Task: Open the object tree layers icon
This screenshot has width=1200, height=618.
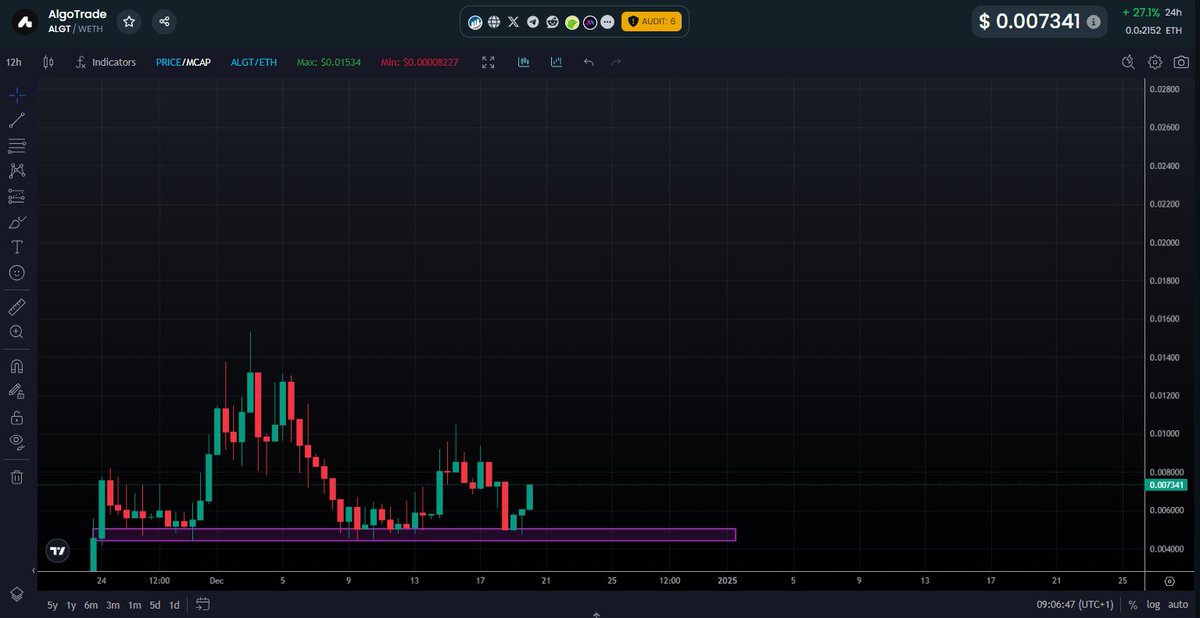Action: pyautogui.click(x=17, y=593)
